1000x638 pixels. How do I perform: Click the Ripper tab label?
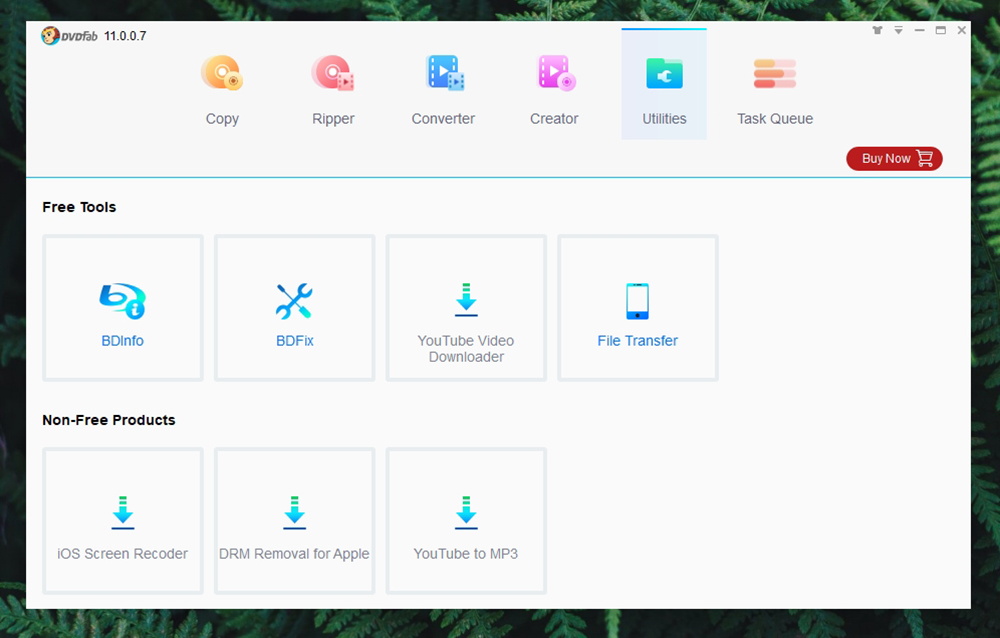(333, 119)
